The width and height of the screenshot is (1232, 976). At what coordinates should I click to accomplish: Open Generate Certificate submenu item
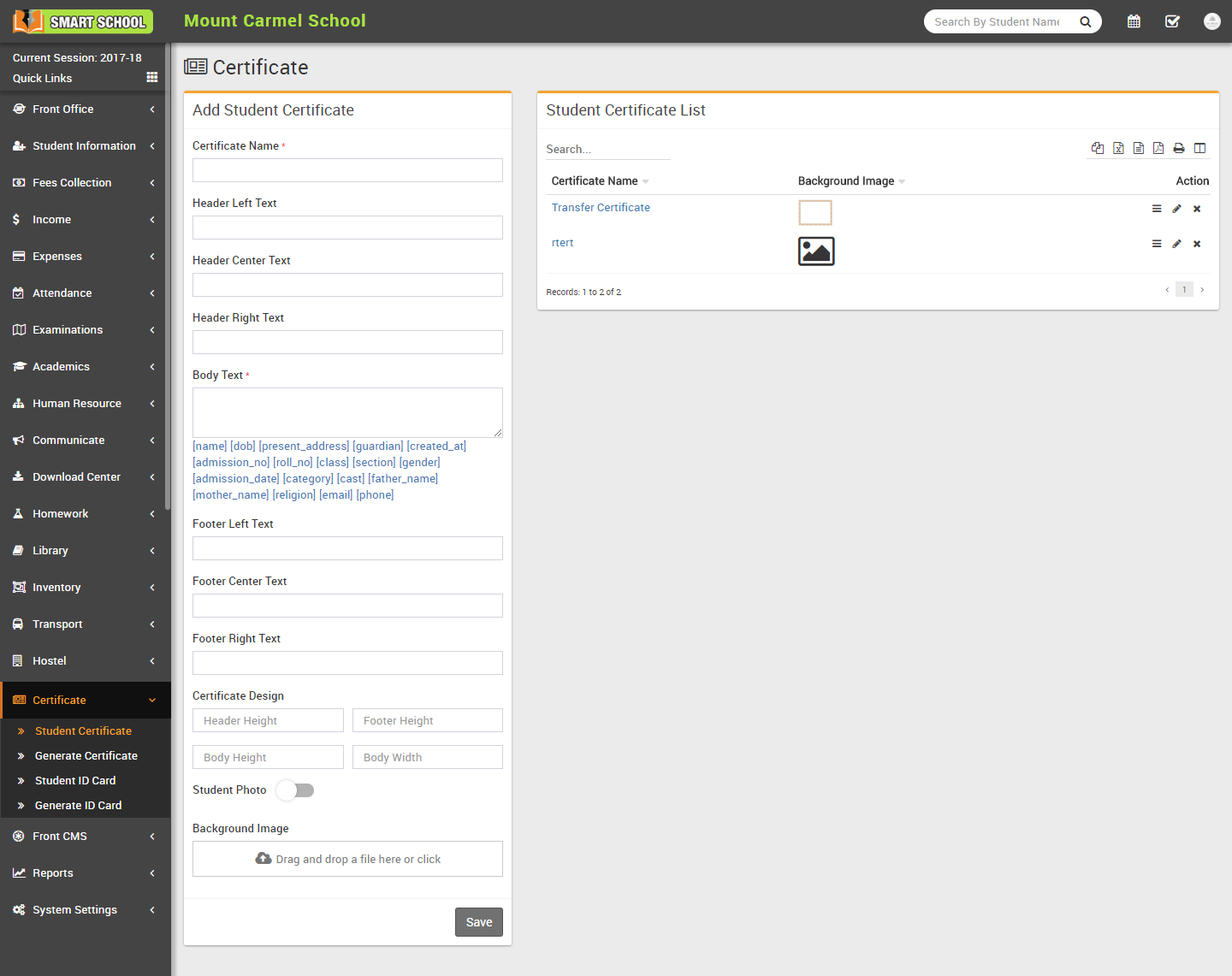(86, 756)
